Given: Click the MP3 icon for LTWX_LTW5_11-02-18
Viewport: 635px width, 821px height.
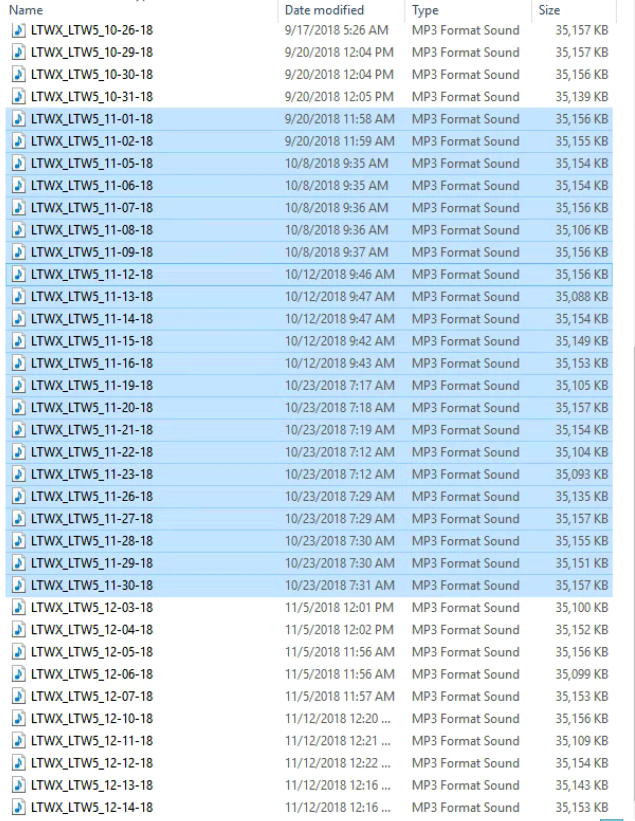Looking at the screenshot, I should coord(19,141).
